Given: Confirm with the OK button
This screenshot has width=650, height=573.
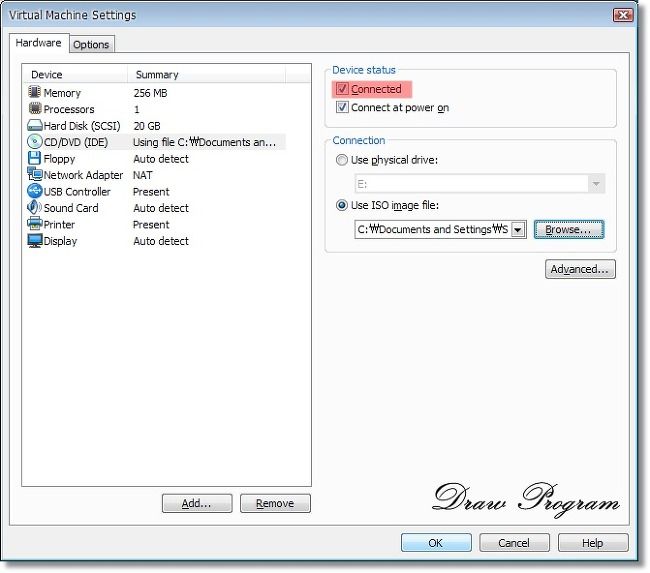Looking at the screenshot, I should click(436, 543).
